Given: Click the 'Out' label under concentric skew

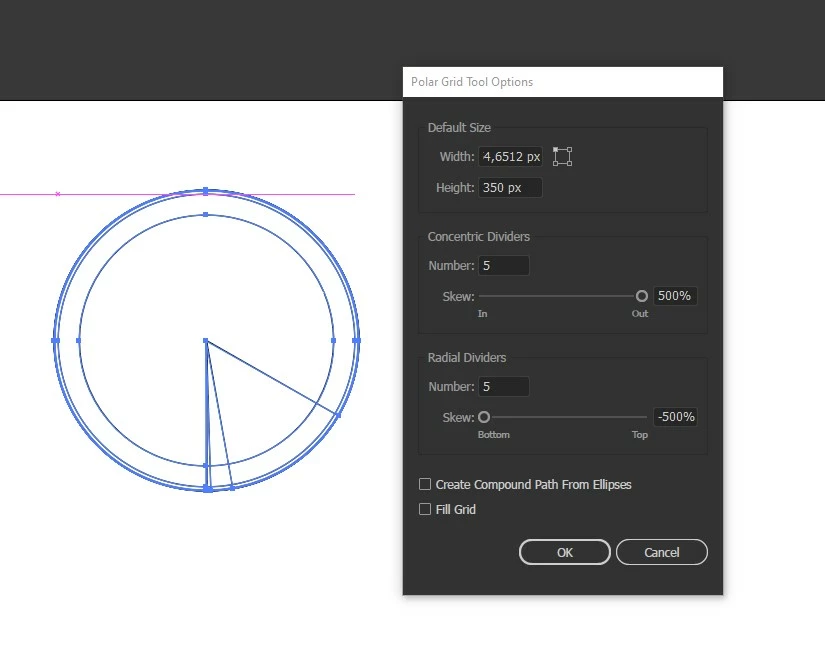Looking at the screenshot, I should 640,314.
